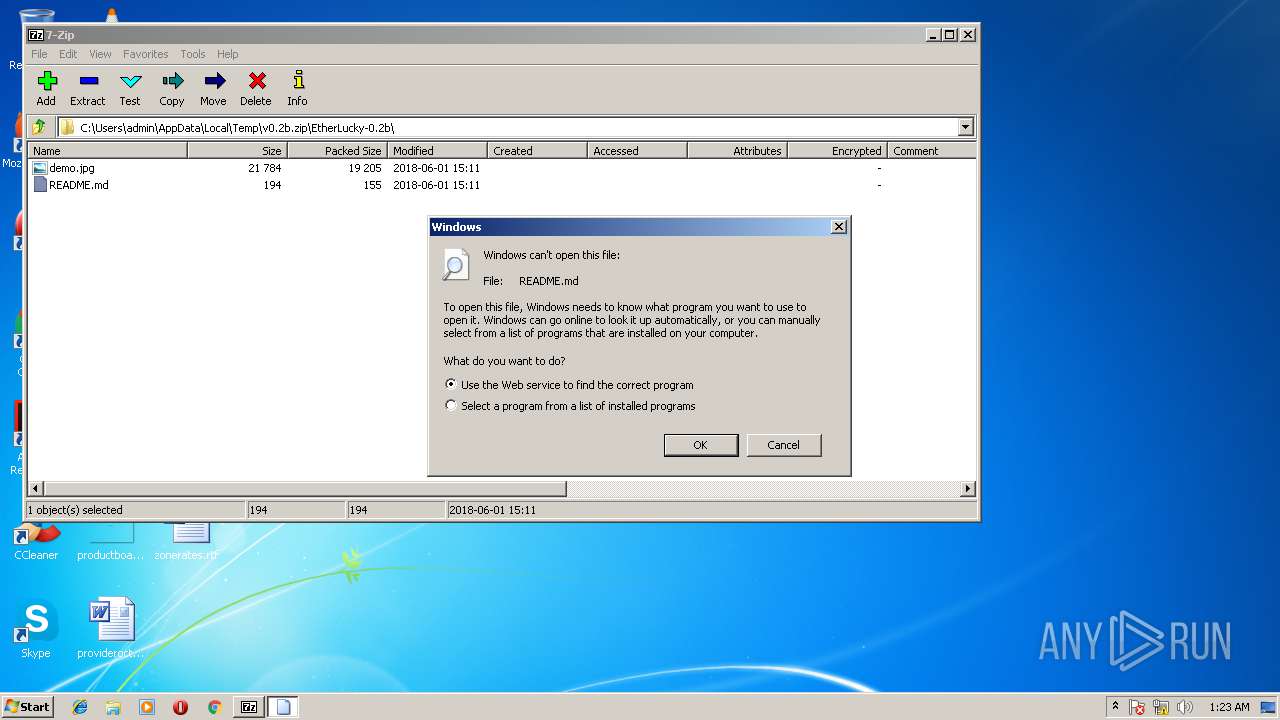Sort by Packed Size column header

(x=338, y=151)
